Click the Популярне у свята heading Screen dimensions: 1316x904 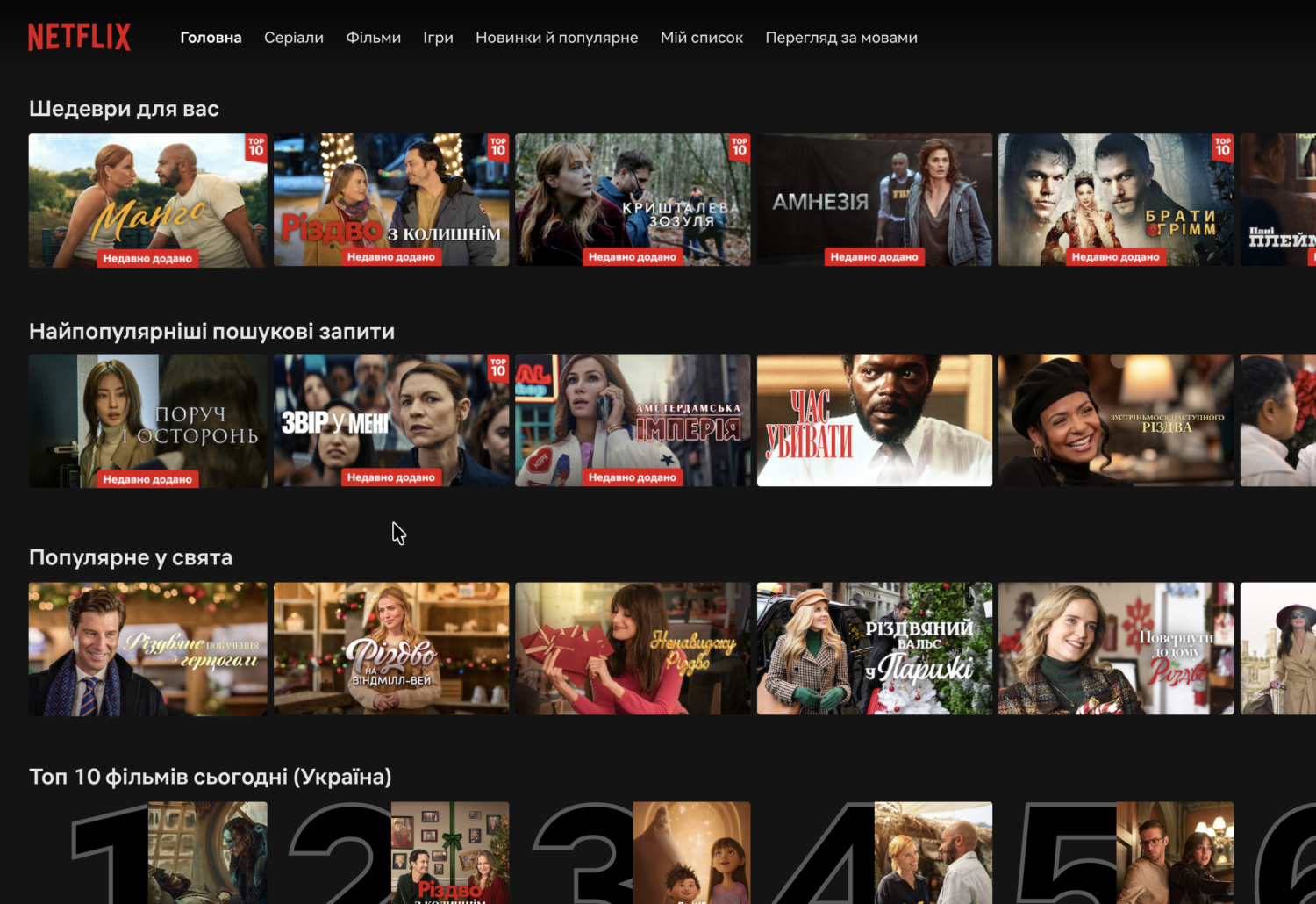(x=131, y=557)
